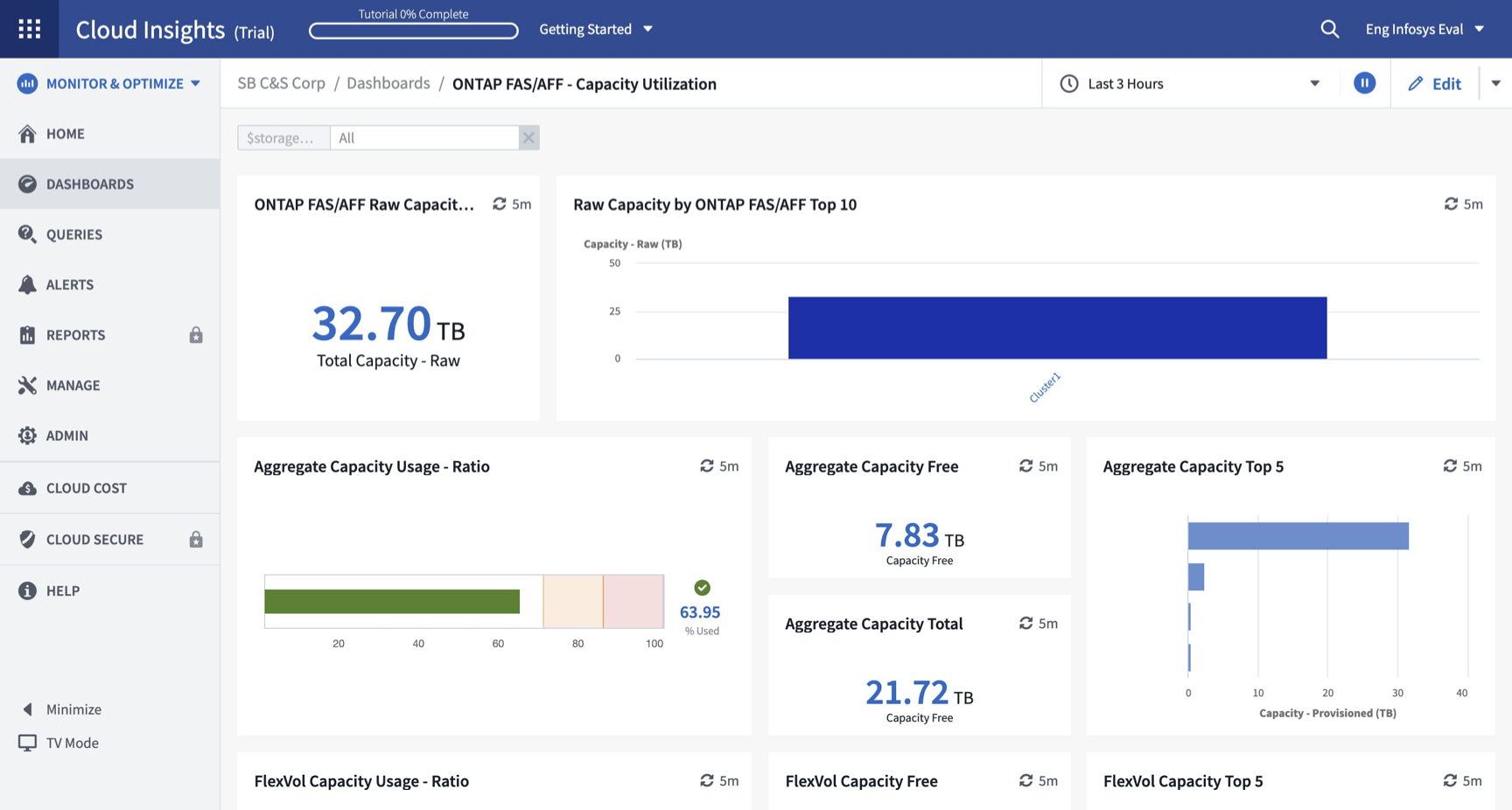The width and height of the screenshot is (1512, 810).
Task: Click refresh icon on Aggregate Capacity Top 5 widget
Action: (1450, 466)
